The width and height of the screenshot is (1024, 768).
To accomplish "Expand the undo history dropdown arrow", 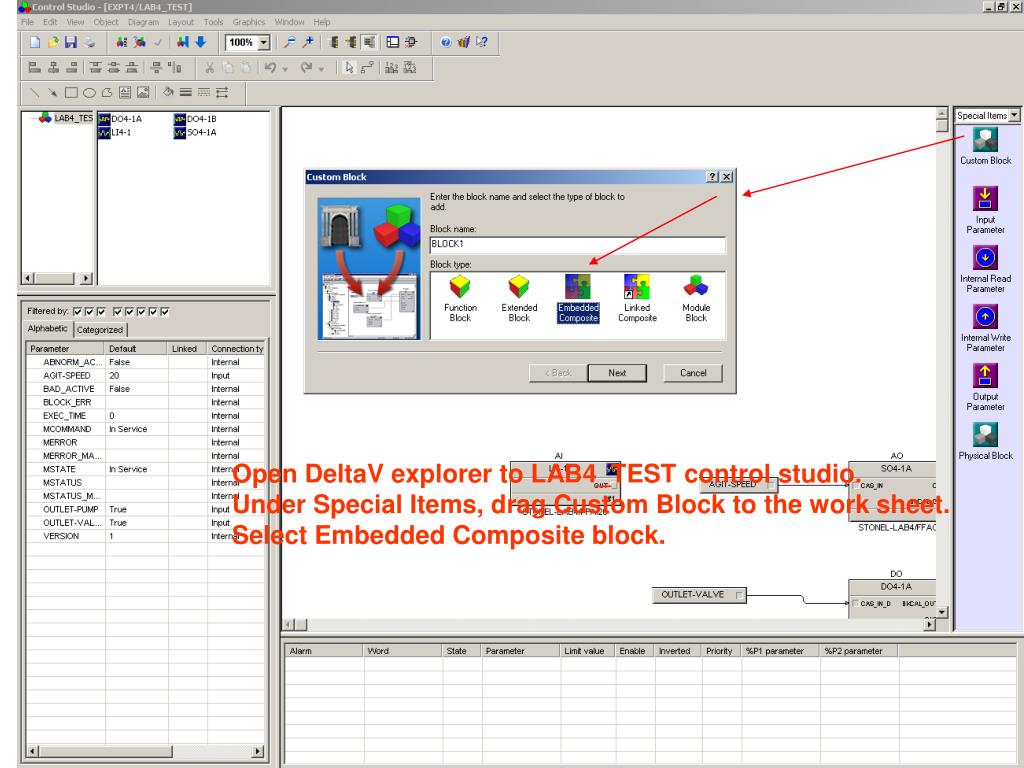I will (x=285, y=69).
